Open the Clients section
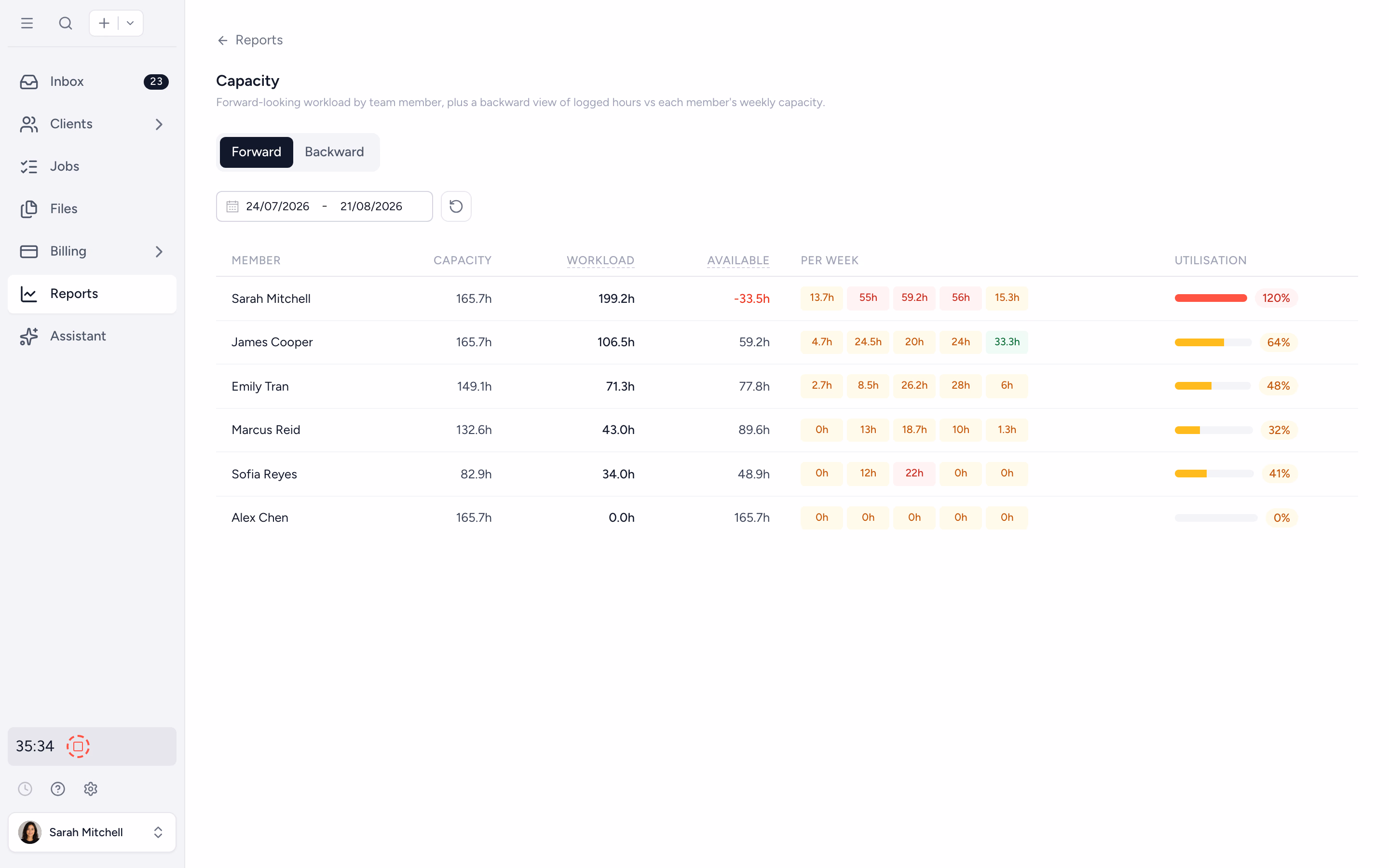The width and height of the screenshot is (1389, 868). (x=92, y=124)
